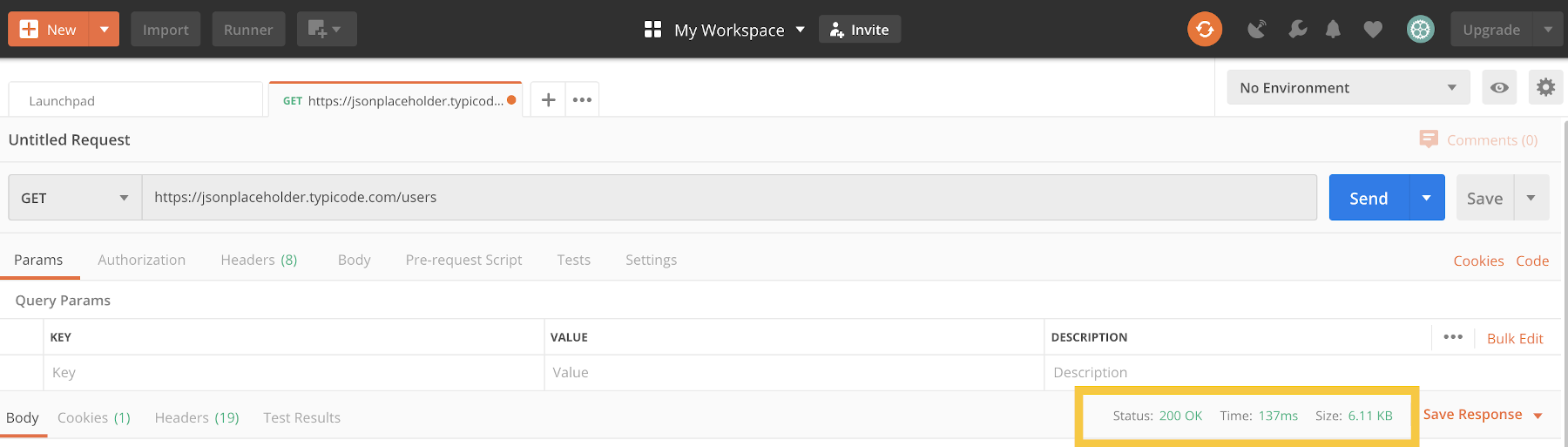1568x447 pixels.
Task: Open the Save Response dropdown
Action: tap(1483, 415)
